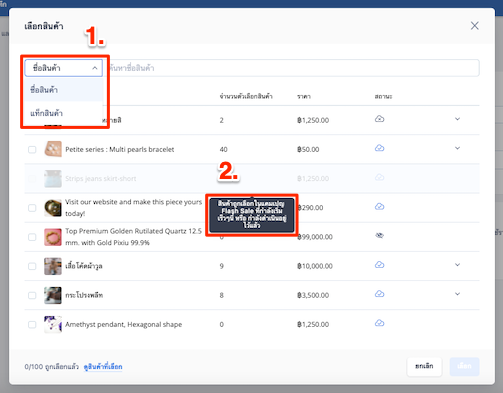Click cloud status icon for Amethyst pendant
Screen dimensions: 503x393
coord(379,323)
